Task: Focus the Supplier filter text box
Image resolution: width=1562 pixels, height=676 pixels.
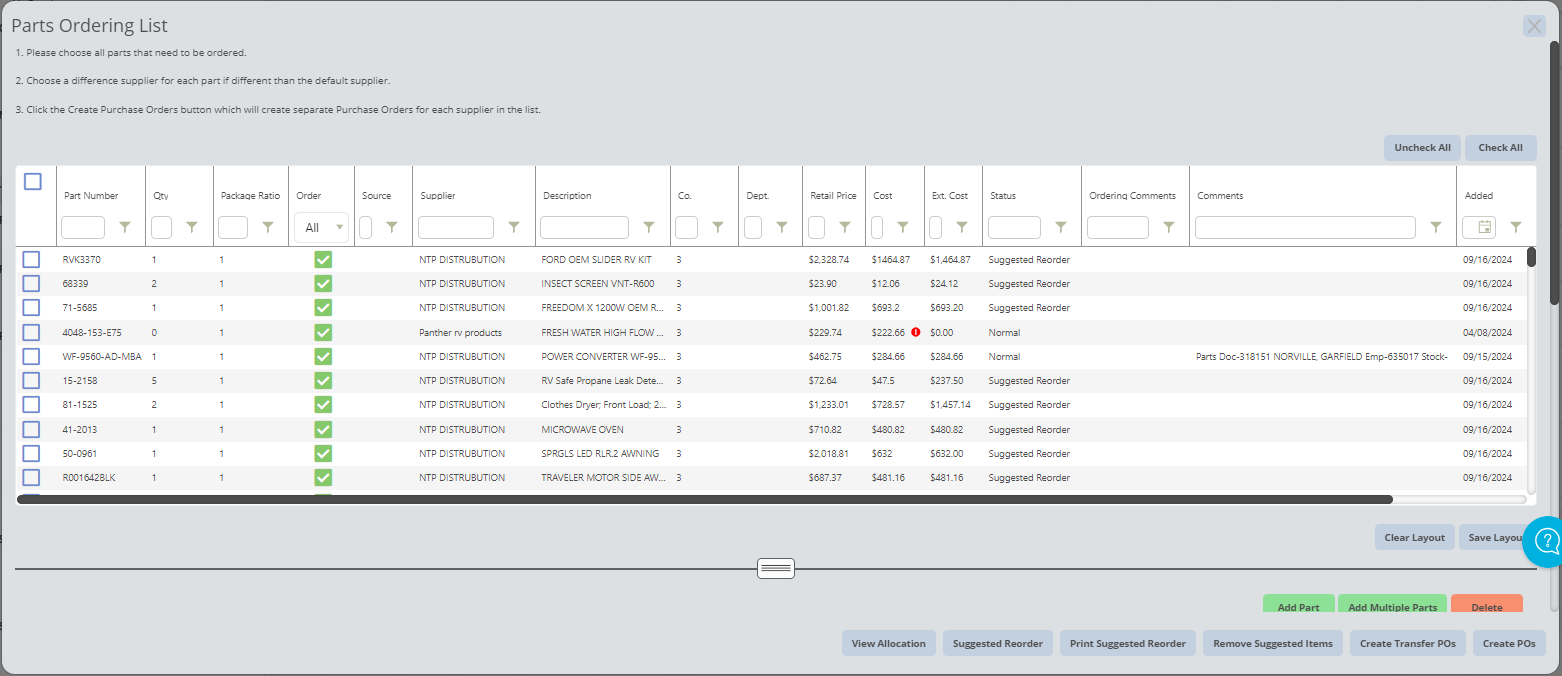Action: point(456,228)
